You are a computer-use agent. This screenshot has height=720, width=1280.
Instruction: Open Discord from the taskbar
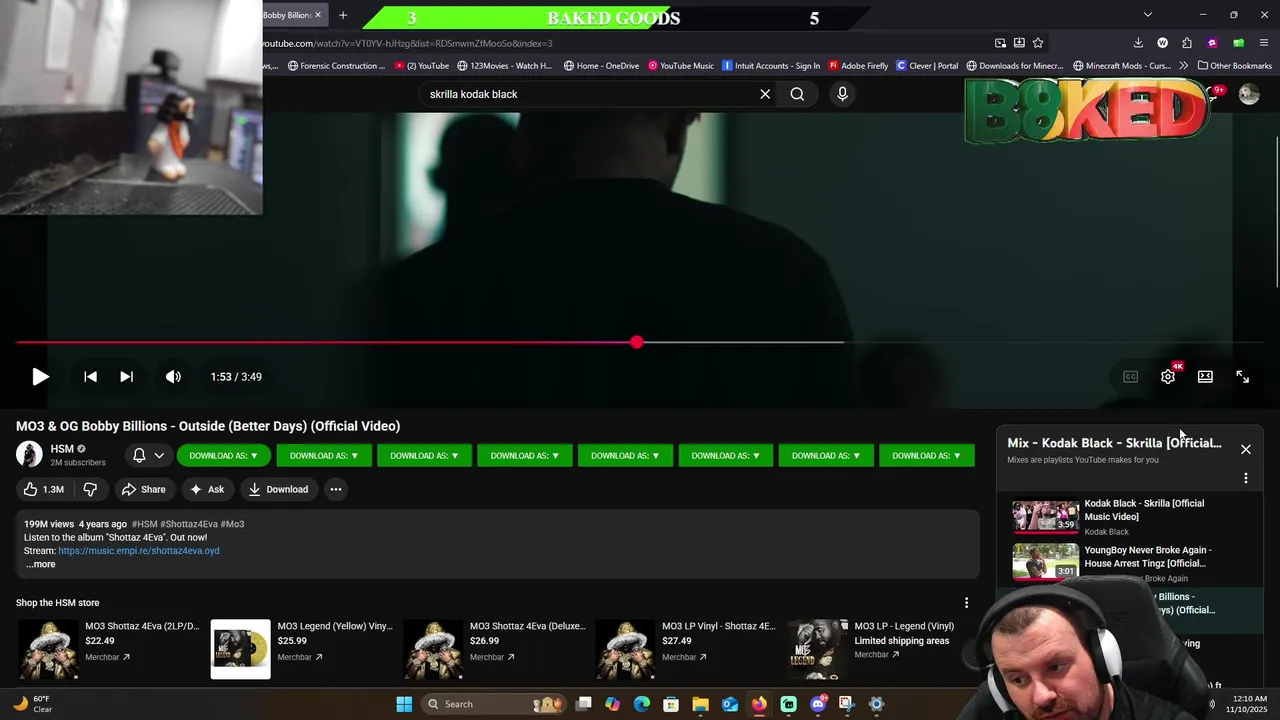pyautogui.click(x=818, y=704)
